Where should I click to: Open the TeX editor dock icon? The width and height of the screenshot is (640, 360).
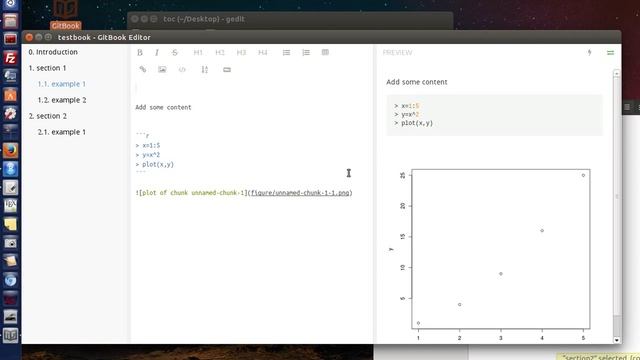[10, 206]
